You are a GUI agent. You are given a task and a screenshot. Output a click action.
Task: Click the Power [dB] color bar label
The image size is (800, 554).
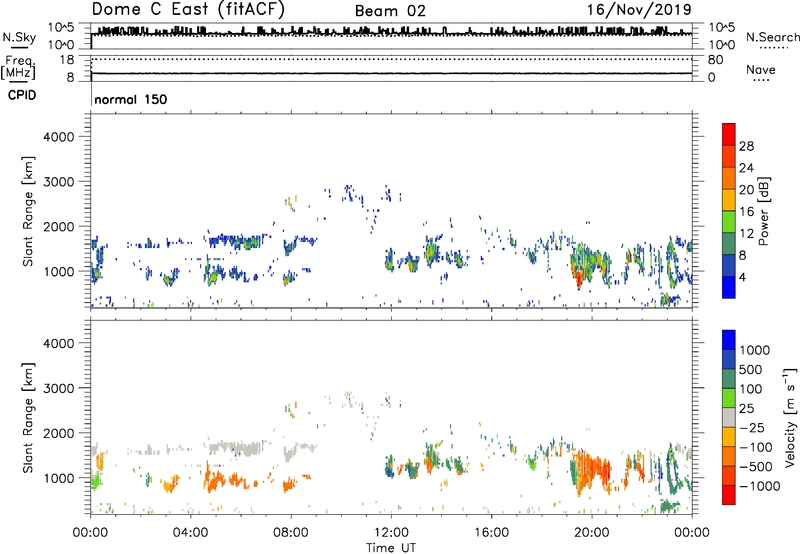pos(763,211)
